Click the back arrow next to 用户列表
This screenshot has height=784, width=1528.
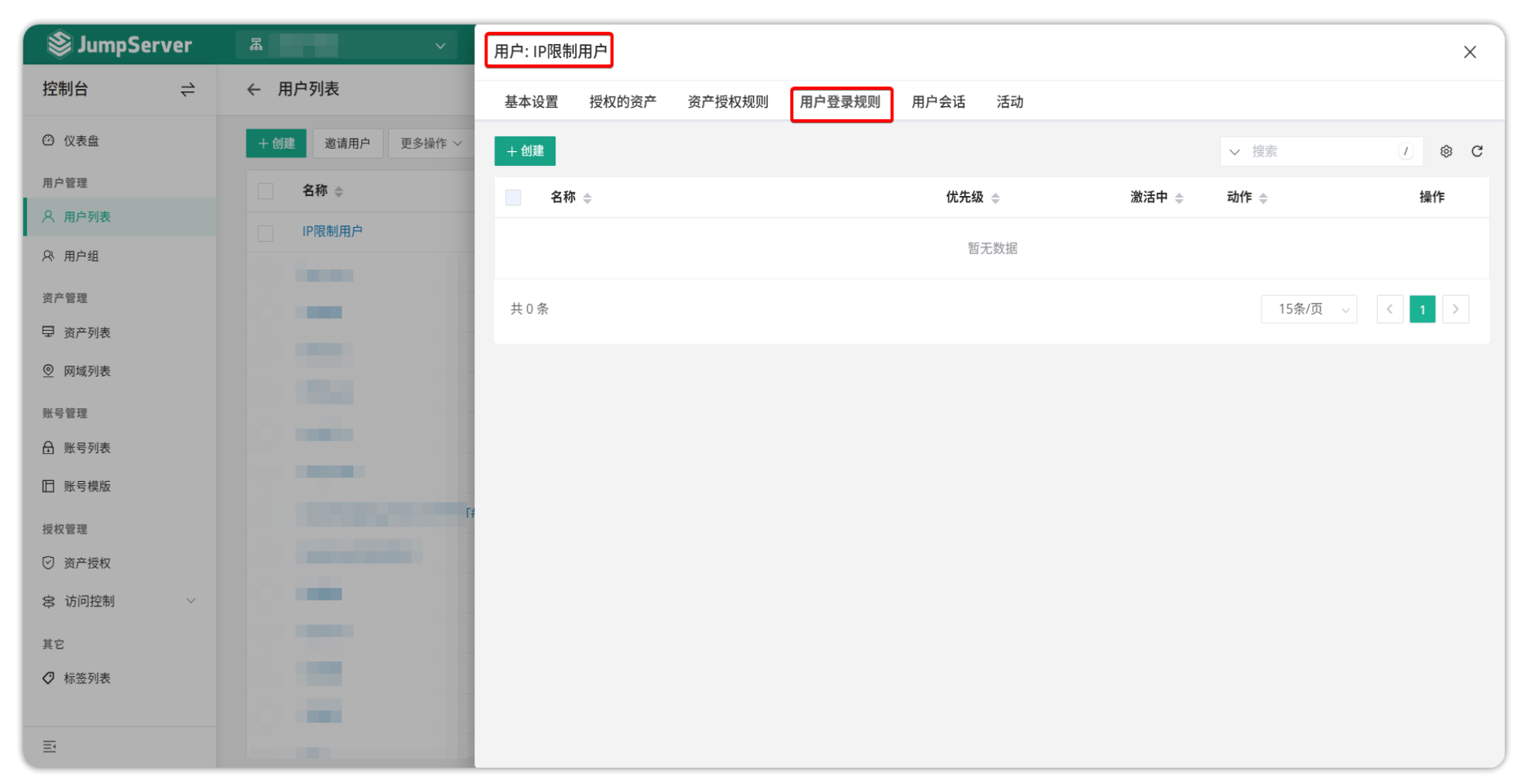pos(253,90)
